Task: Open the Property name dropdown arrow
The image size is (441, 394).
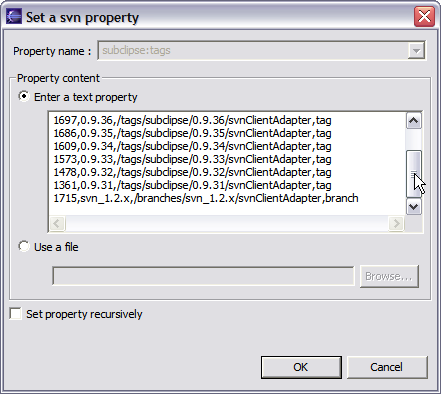Action: tap(416, 51)
